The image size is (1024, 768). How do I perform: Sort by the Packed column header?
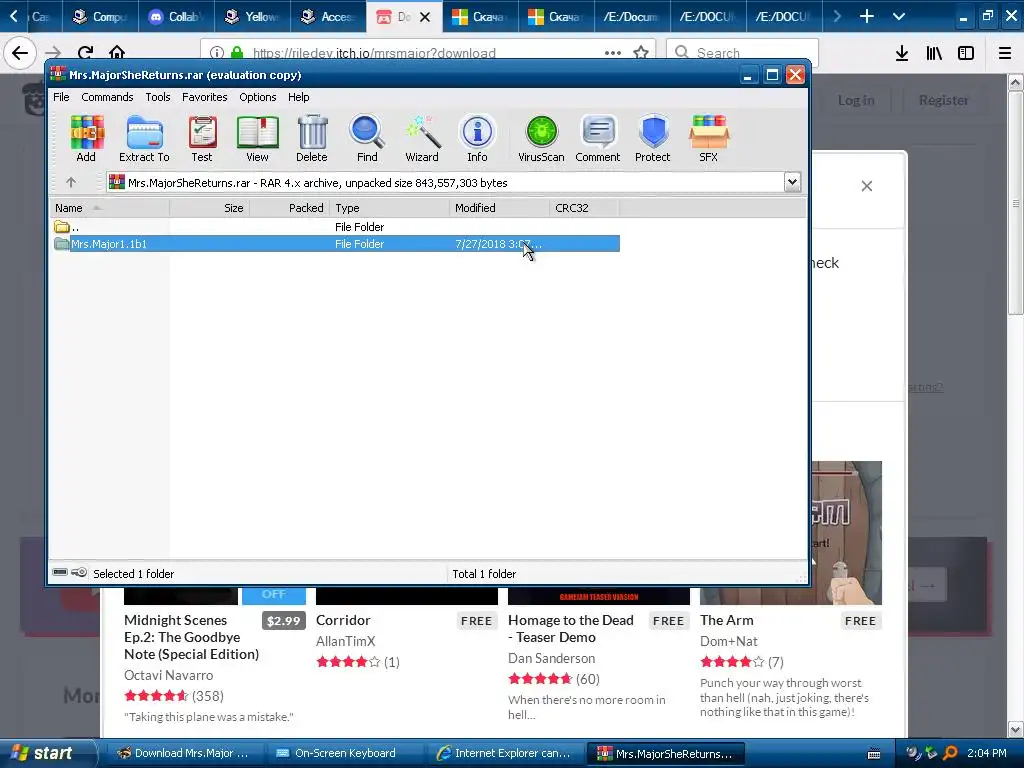coord(289,208)
